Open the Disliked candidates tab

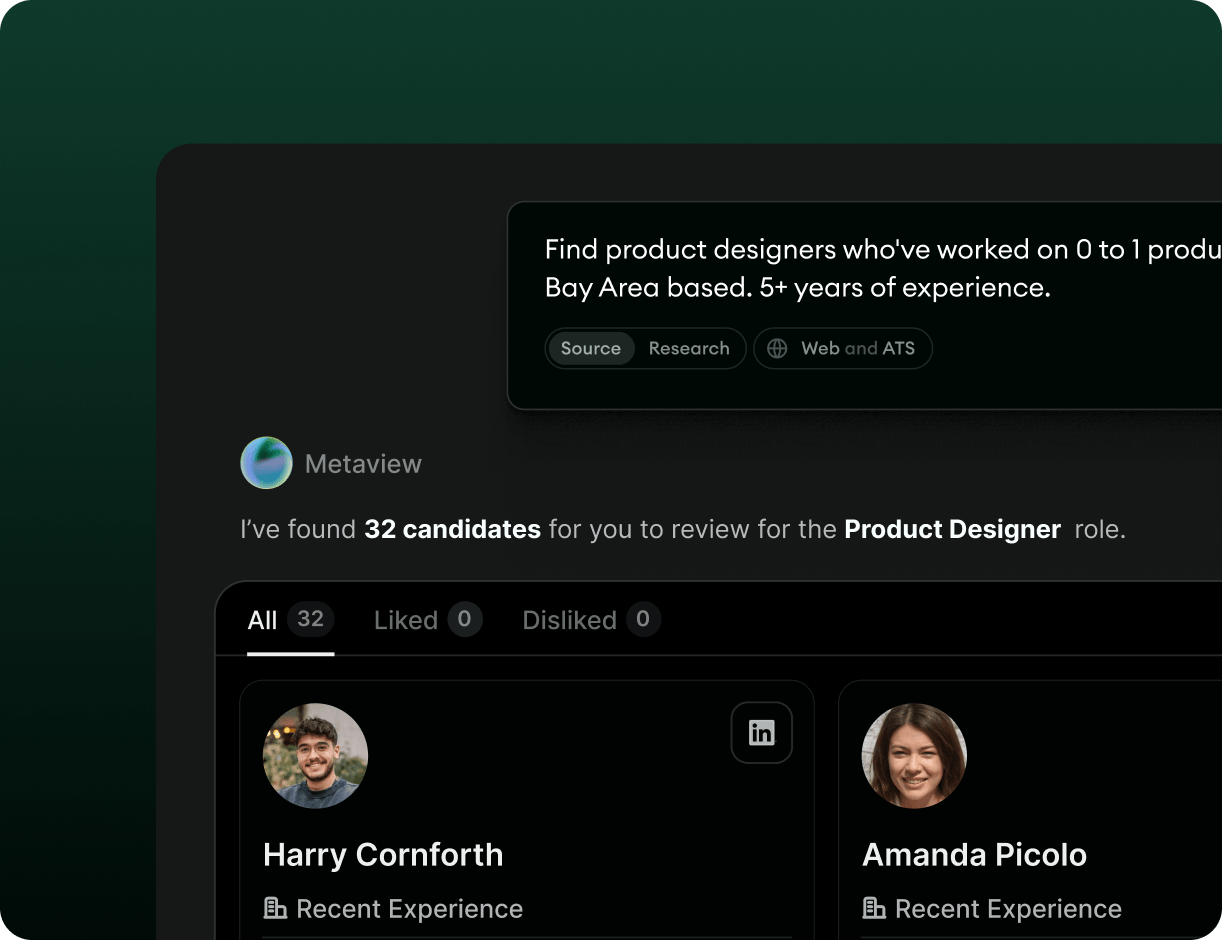592,620
